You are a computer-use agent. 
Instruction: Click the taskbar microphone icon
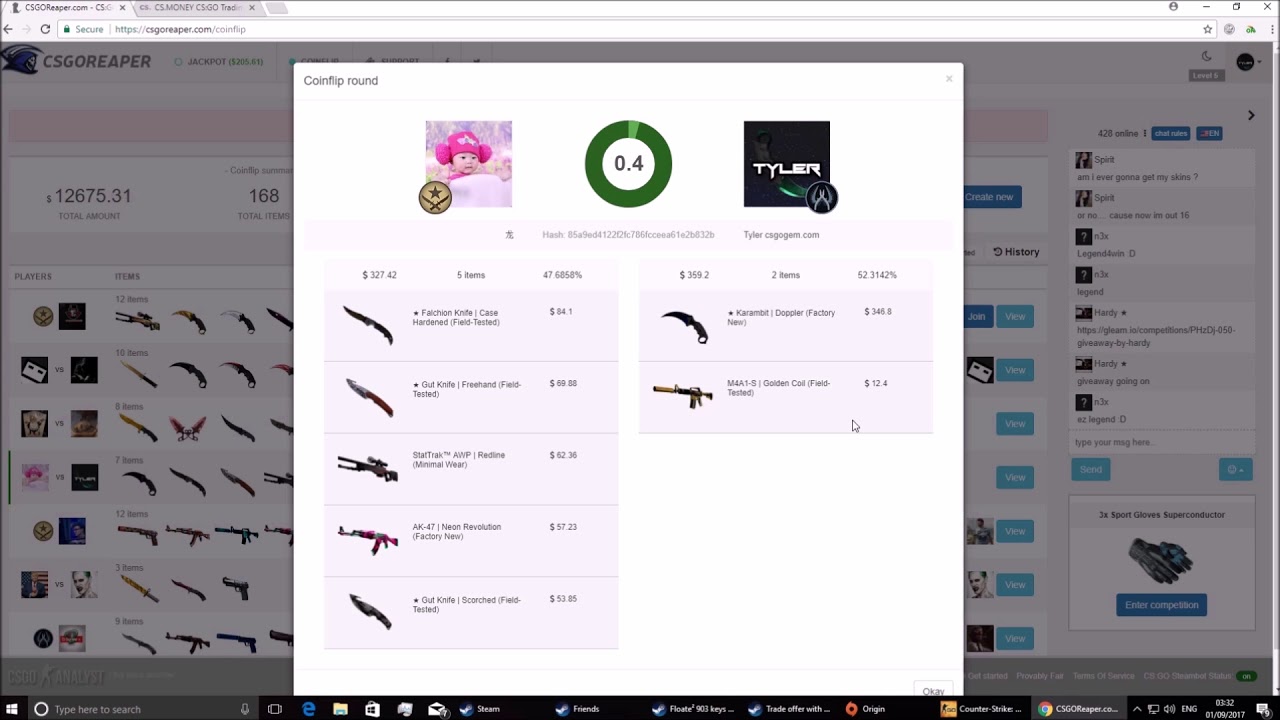tap(244, 709)
